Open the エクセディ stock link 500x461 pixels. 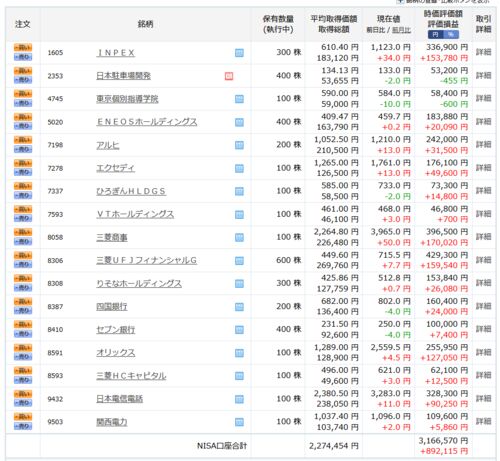tap(116, 168)
